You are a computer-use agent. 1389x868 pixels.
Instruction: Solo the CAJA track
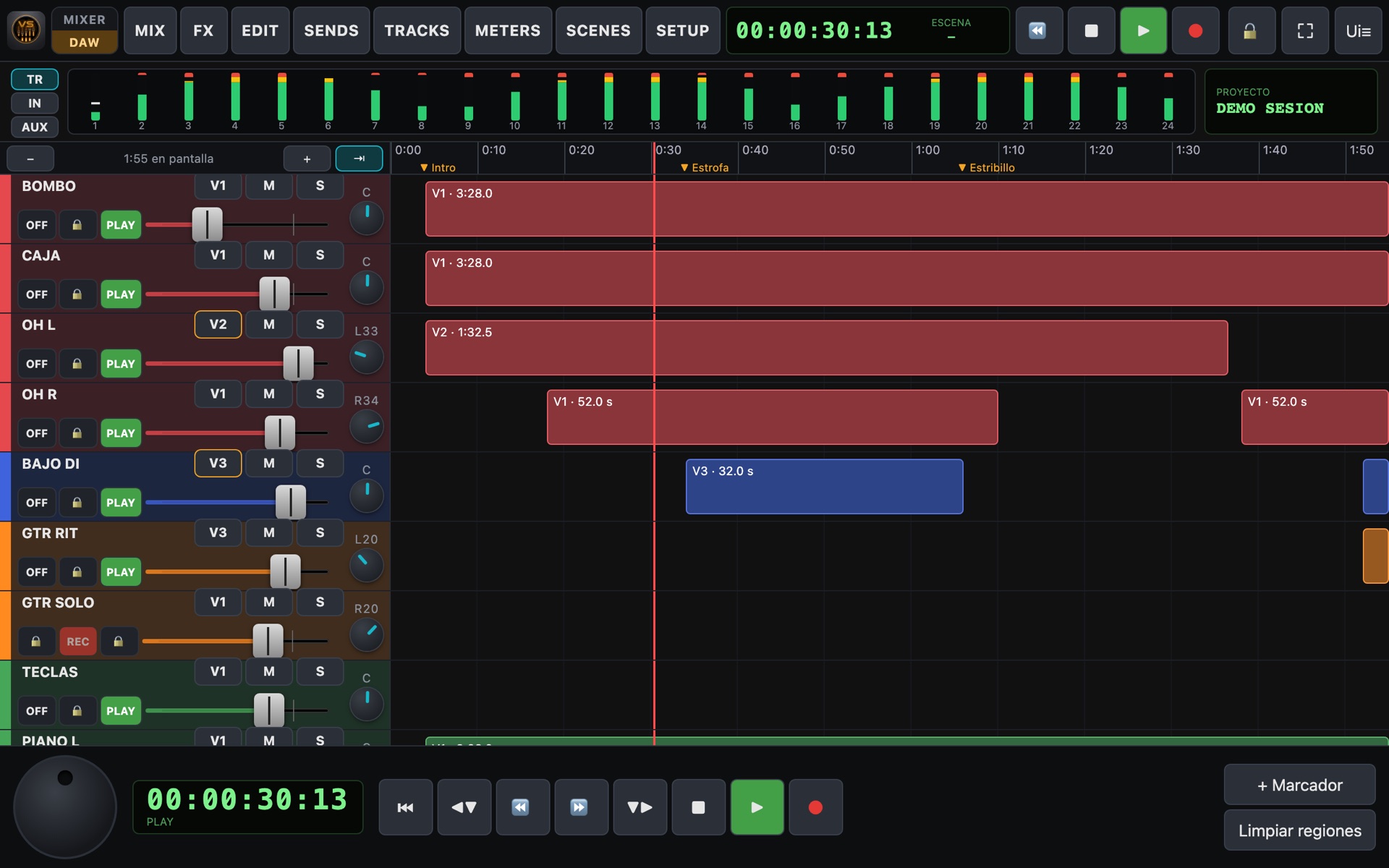pos(320,255)
